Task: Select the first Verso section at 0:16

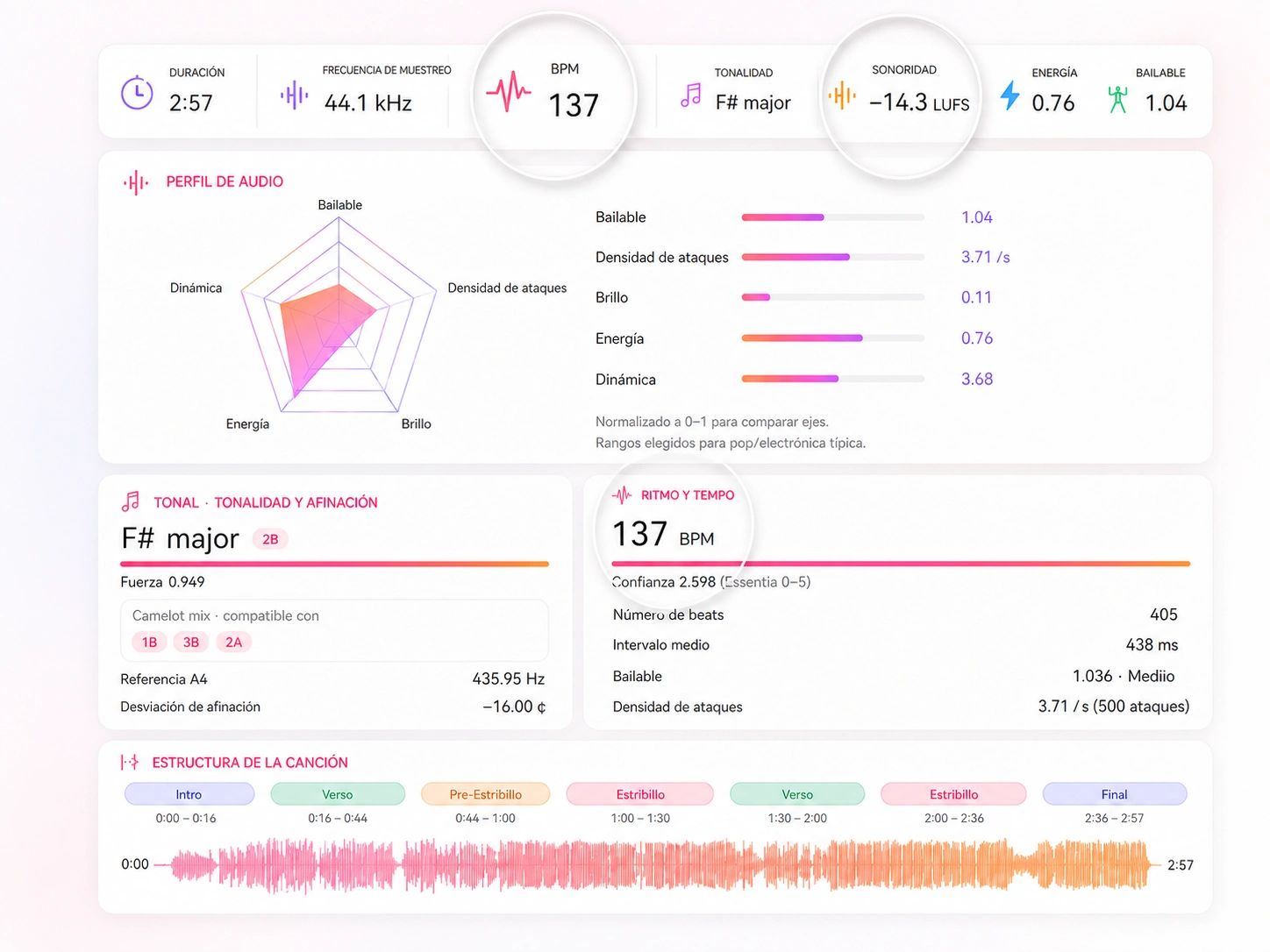Action: click(x=338, y=794)
